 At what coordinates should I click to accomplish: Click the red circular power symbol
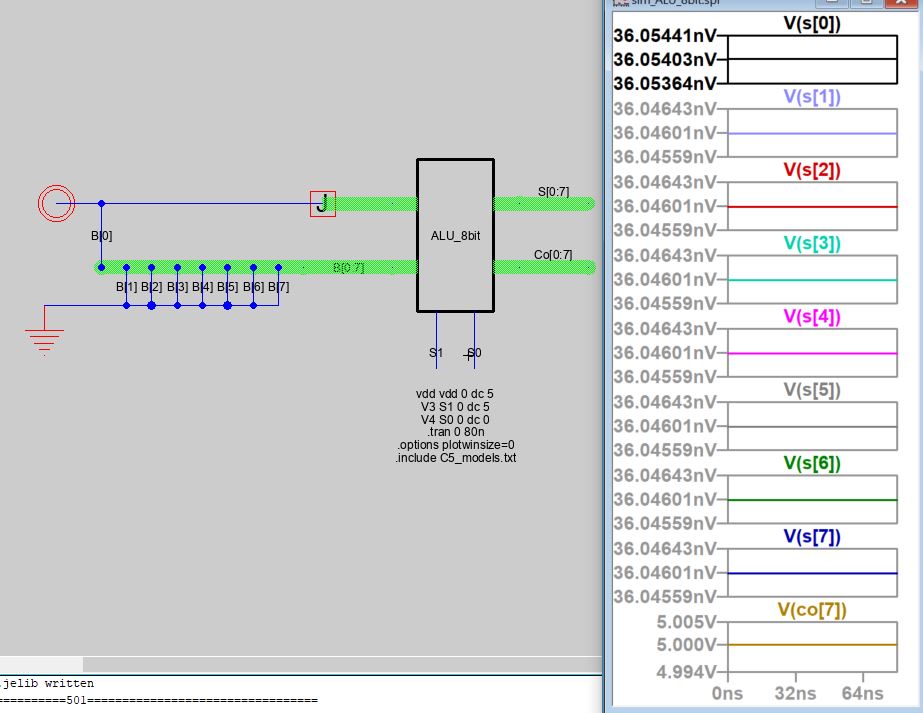(56, 204)
